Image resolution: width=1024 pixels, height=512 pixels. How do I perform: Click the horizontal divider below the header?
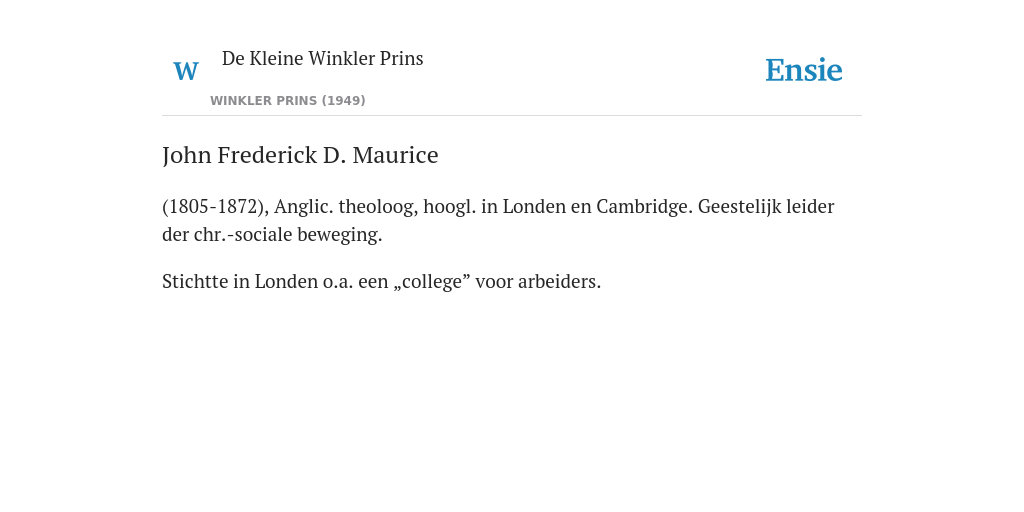point(512,116)
